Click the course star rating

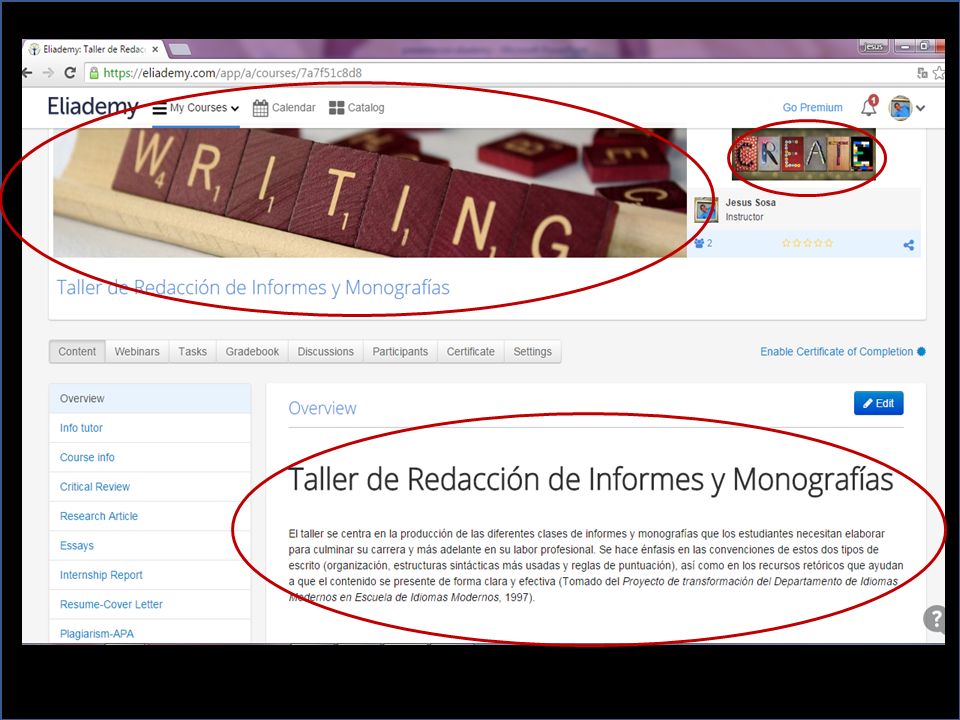pyautogui.click(x=807, y=243)
